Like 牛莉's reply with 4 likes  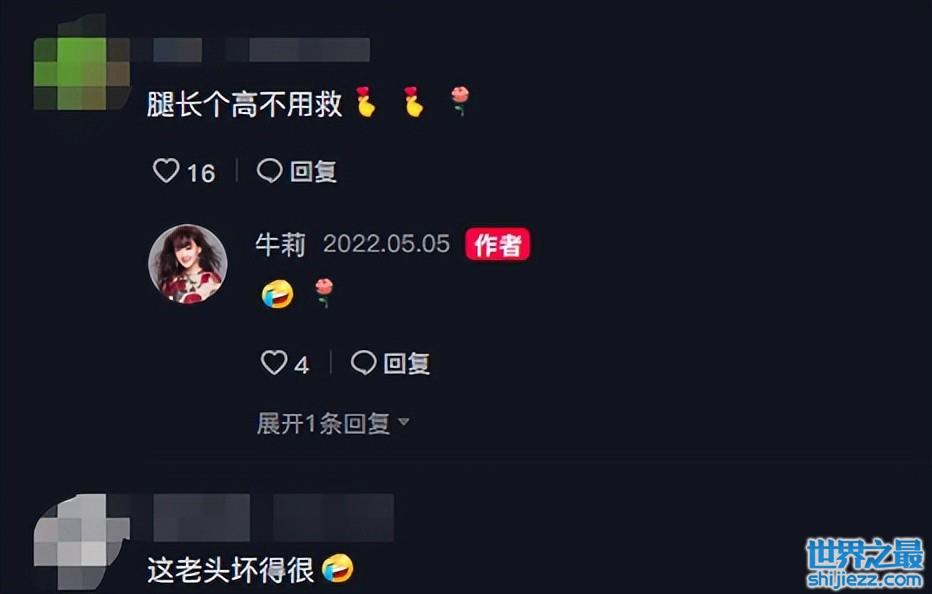(x=274, y=363)
